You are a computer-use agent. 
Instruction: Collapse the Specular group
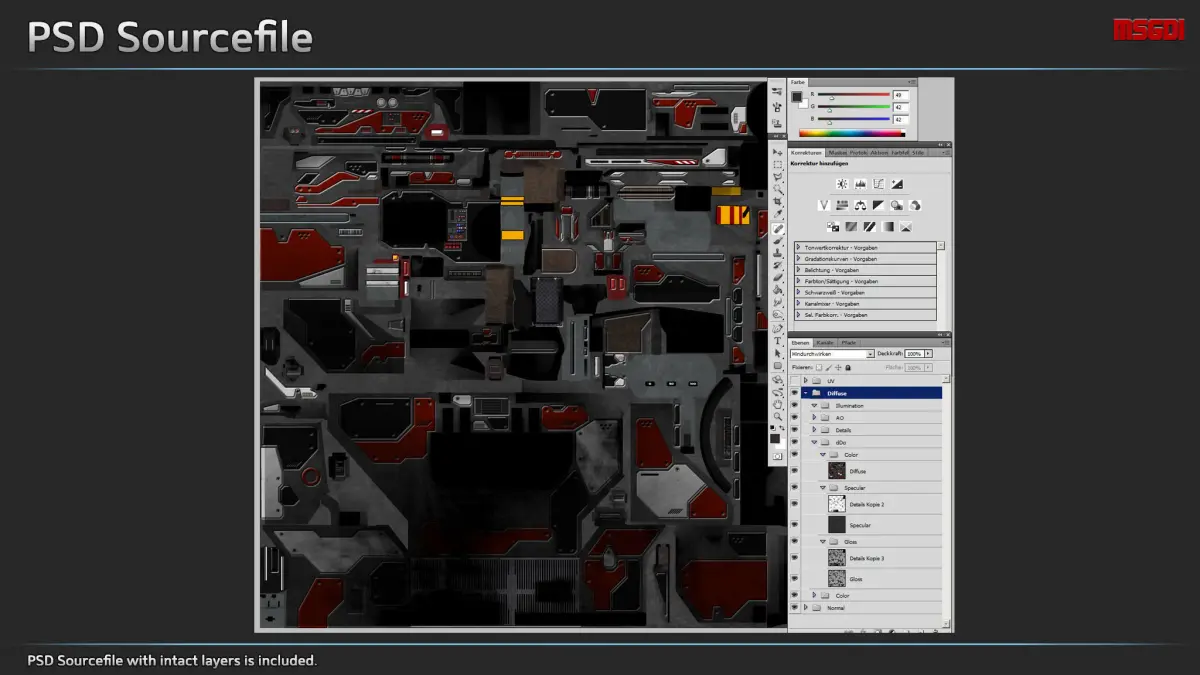coord(823,488)
